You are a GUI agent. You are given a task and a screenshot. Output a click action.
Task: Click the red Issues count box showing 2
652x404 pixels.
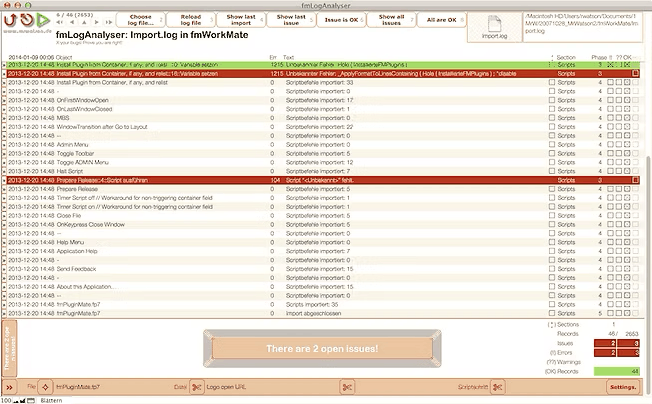[x=605, y=343]
